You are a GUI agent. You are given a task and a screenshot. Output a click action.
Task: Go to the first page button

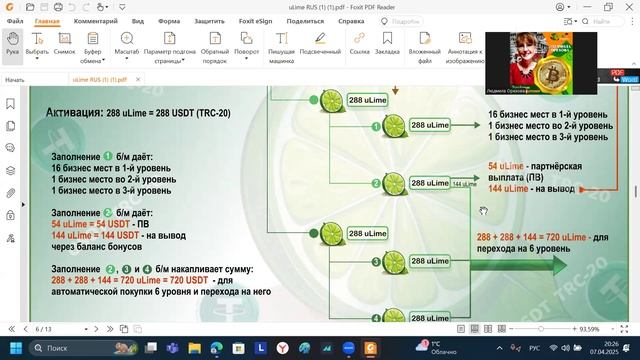pyautogui.click(x=11, y=329)
